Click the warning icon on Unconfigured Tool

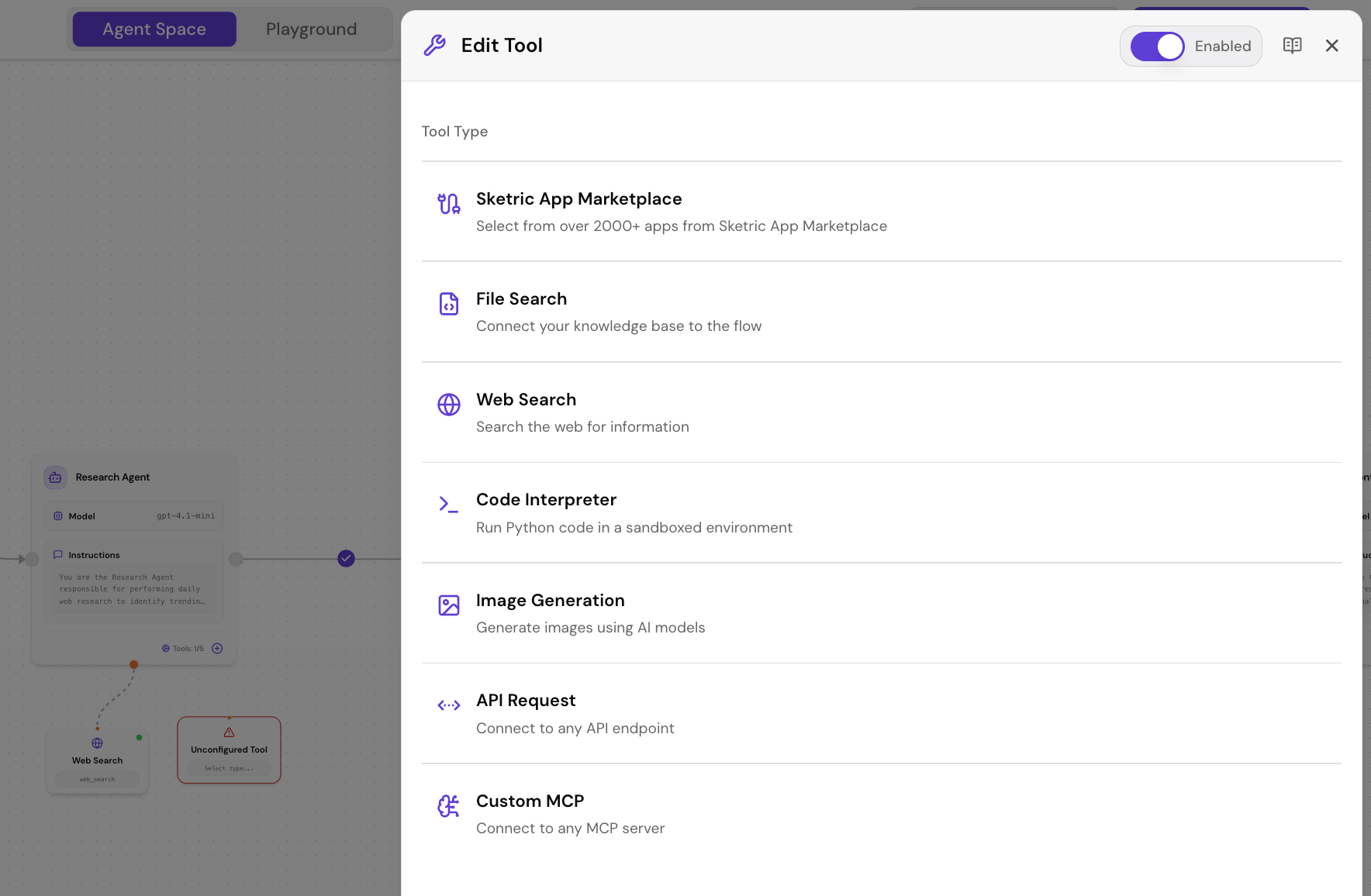229,732
